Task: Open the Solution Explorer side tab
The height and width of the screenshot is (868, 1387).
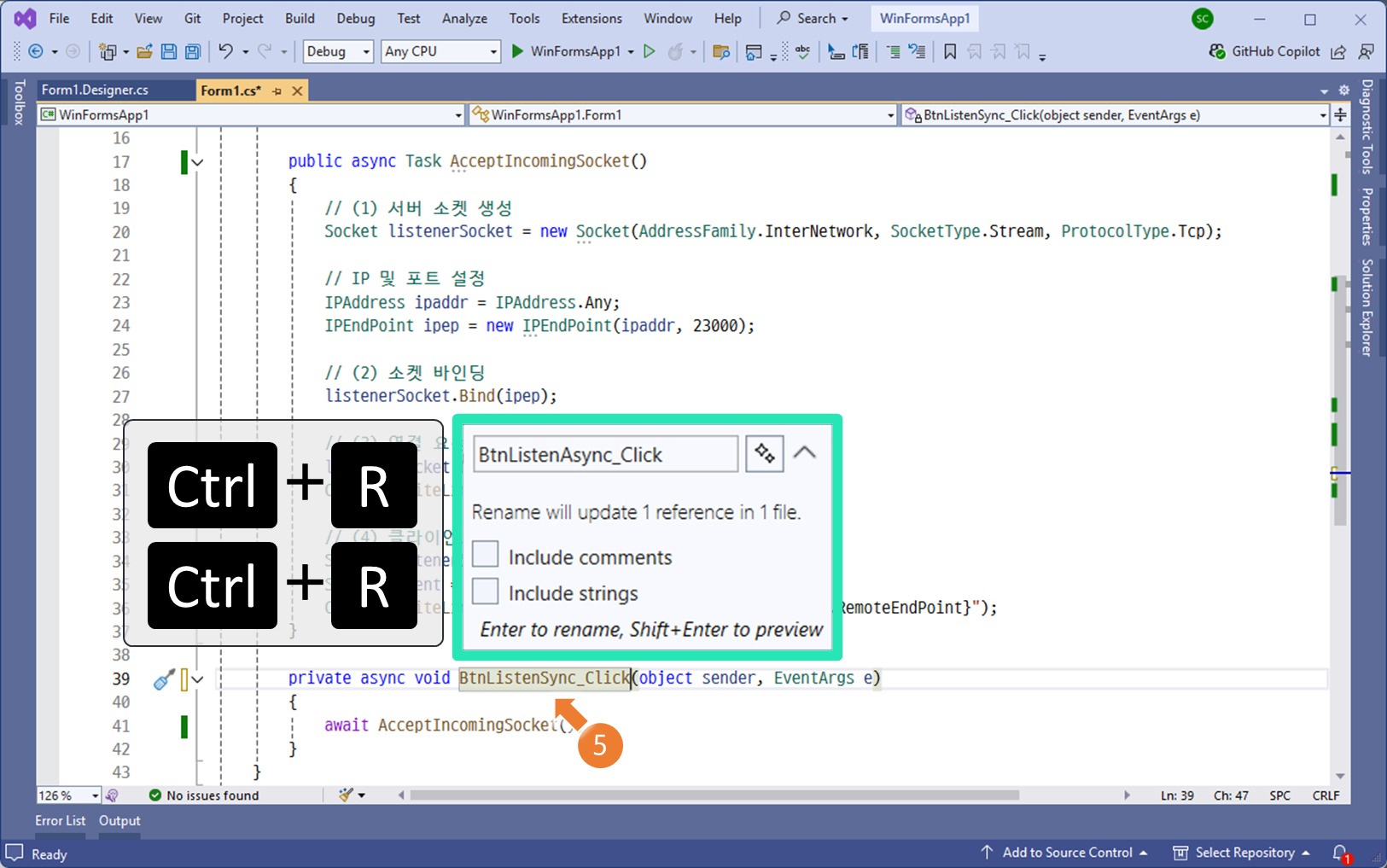Action: click(x=1367, y=307)
